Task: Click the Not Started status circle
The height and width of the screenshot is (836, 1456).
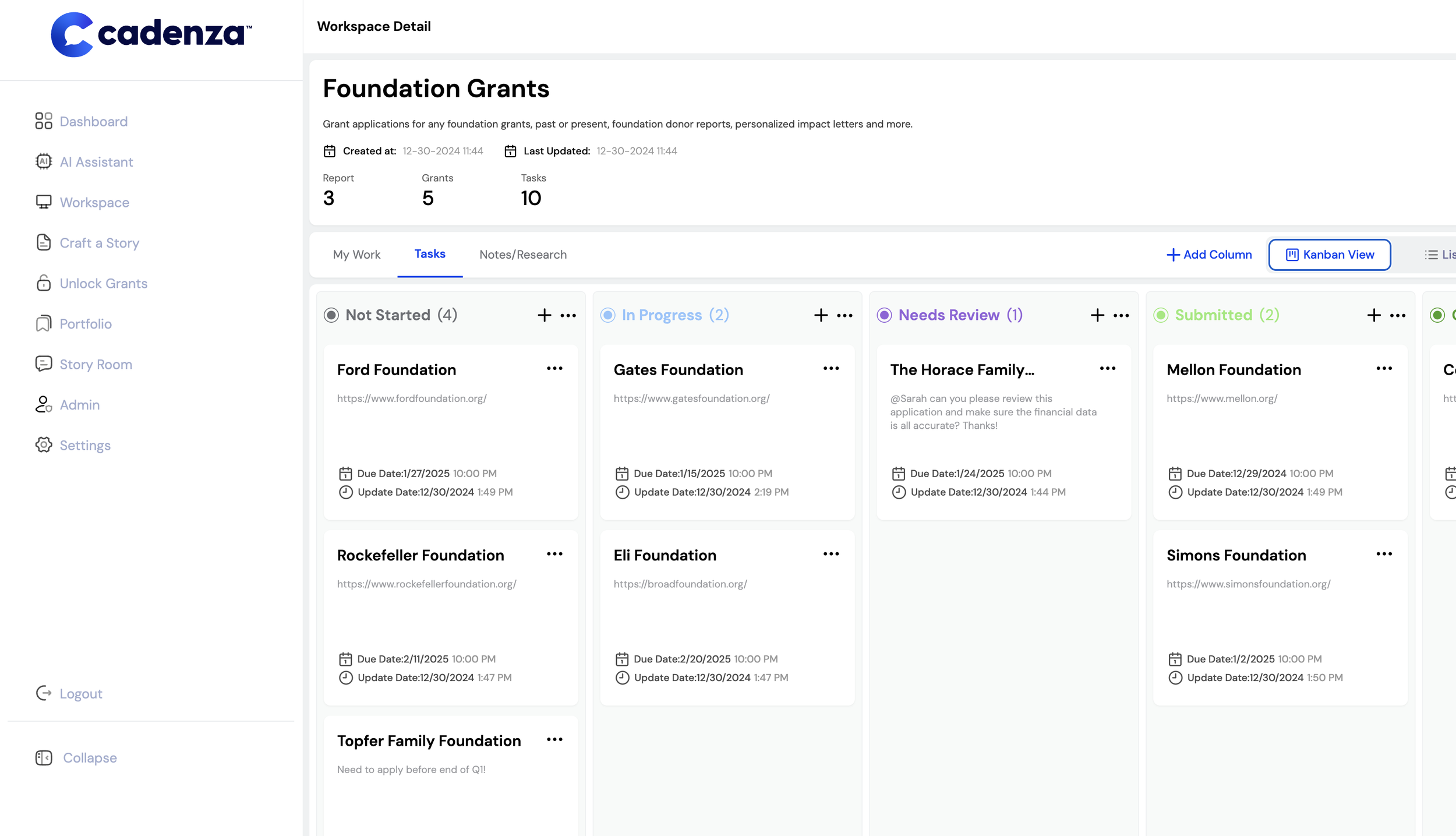Action: tap(331, 315)
